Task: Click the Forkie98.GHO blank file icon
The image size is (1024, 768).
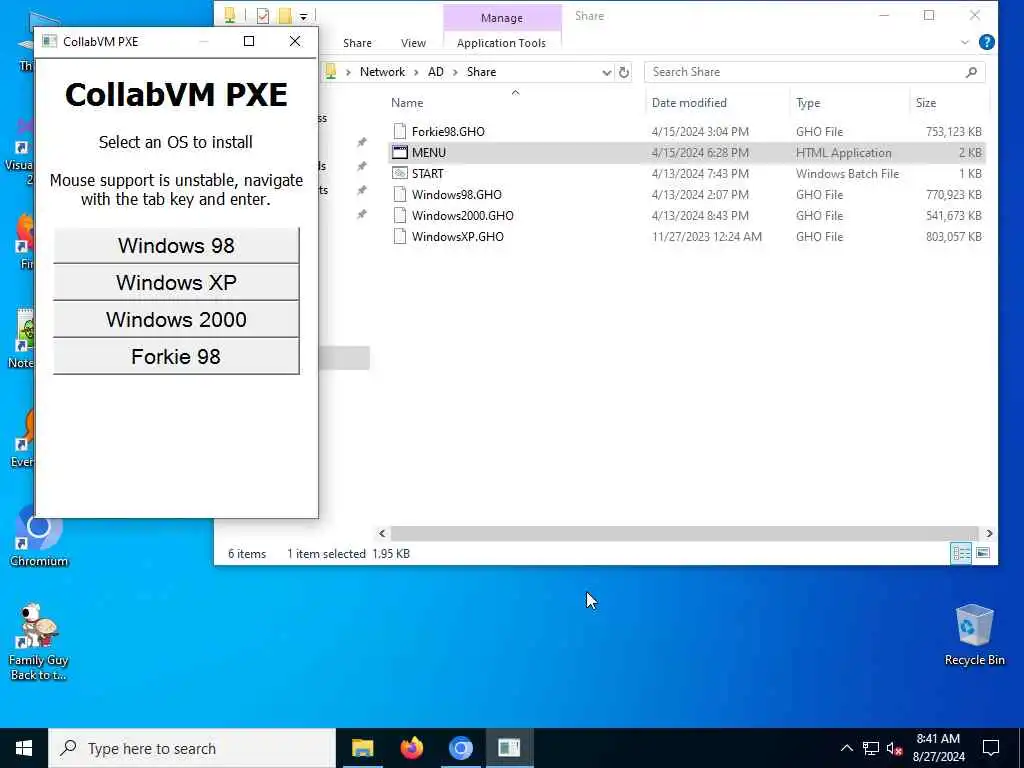Action: coord(400,132)
